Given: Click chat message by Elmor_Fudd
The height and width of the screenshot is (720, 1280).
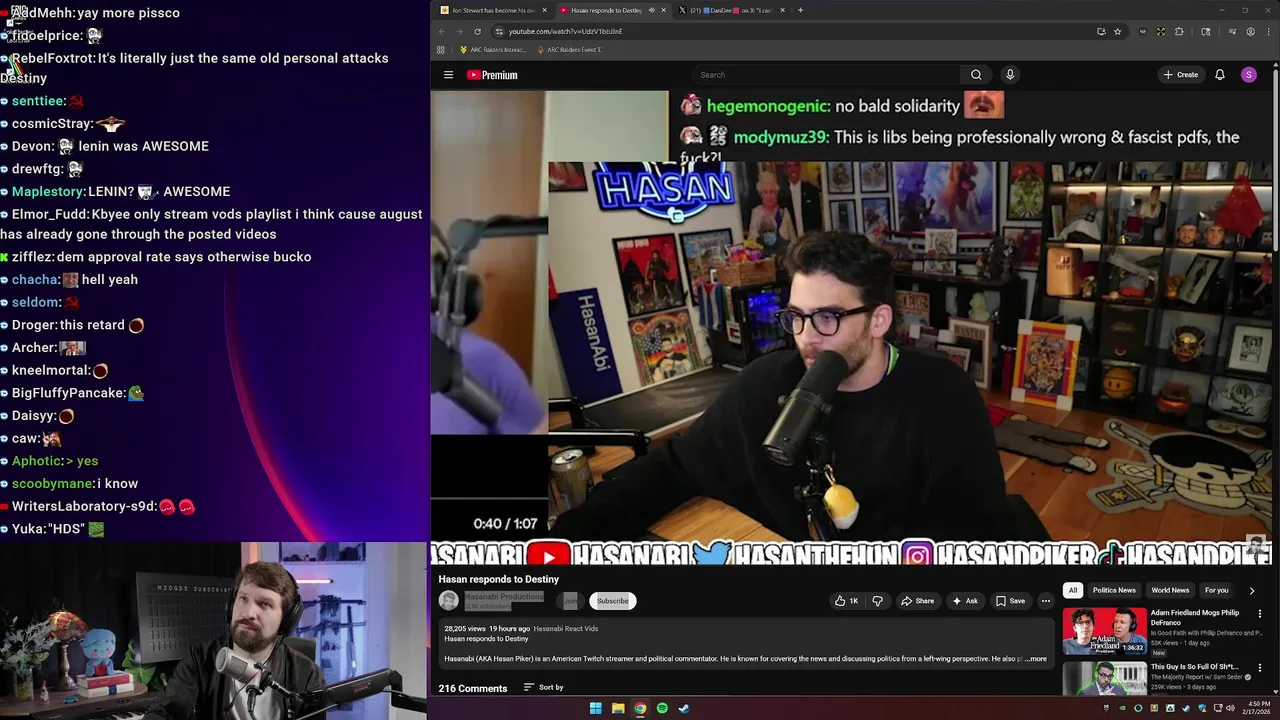Looking at the screenshot, I should (x=211, y=224).
